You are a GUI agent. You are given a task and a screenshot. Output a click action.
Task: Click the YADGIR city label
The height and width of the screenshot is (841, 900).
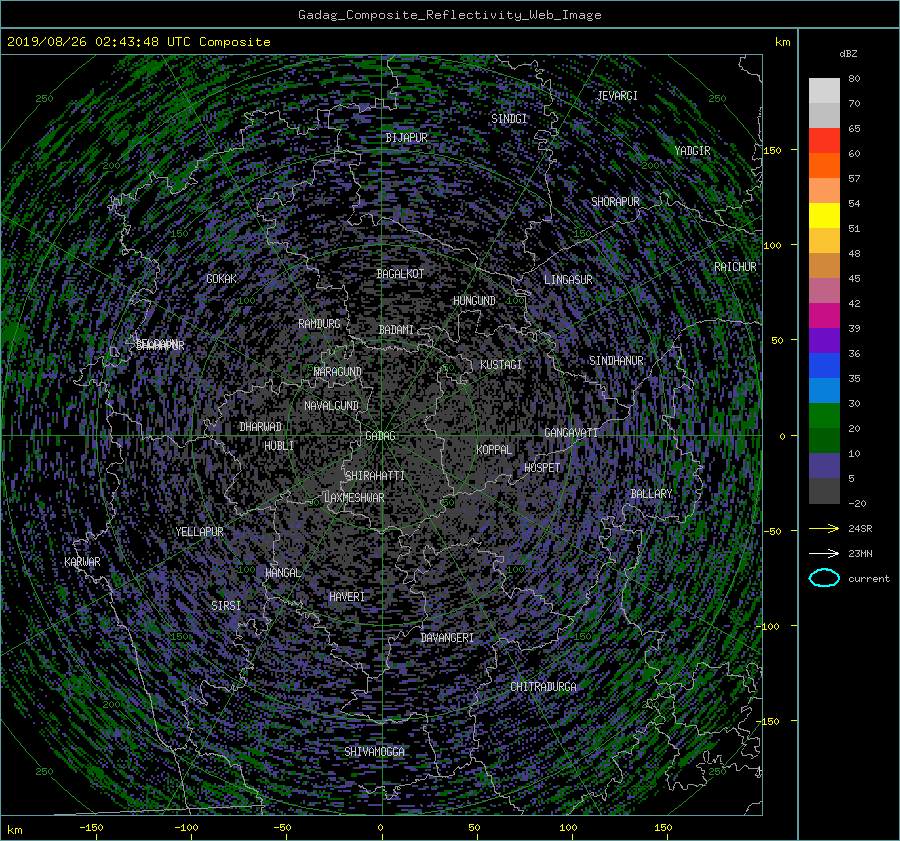692,151
